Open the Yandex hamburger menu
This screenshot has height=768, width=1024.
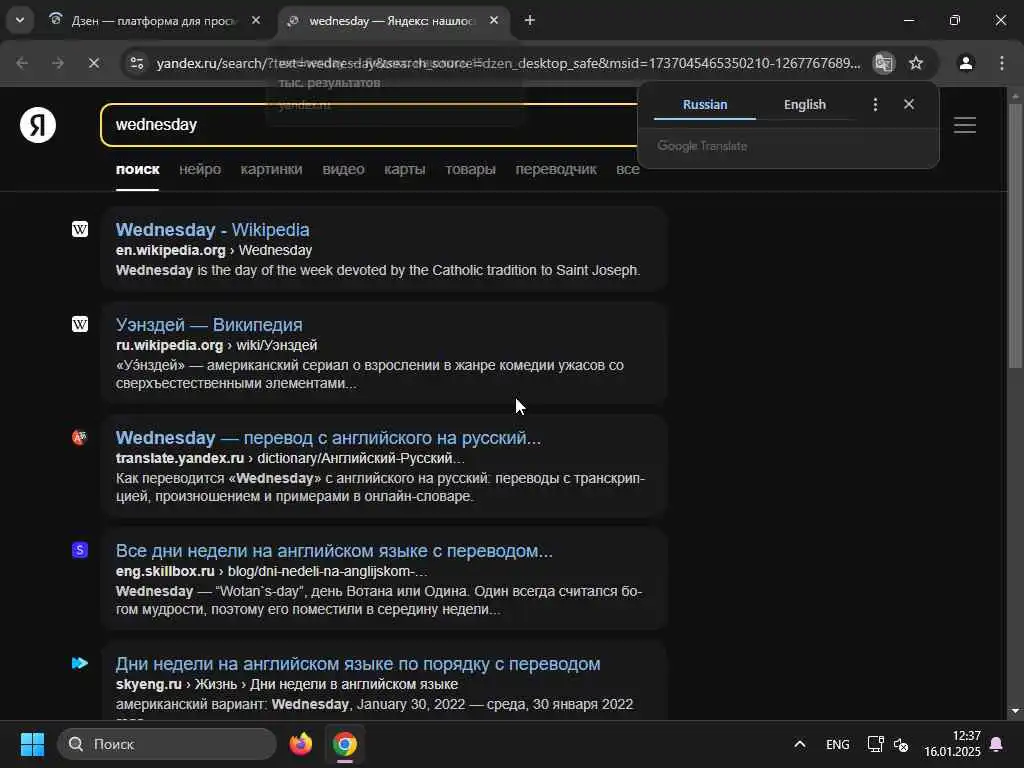click(x=965, y=125)
